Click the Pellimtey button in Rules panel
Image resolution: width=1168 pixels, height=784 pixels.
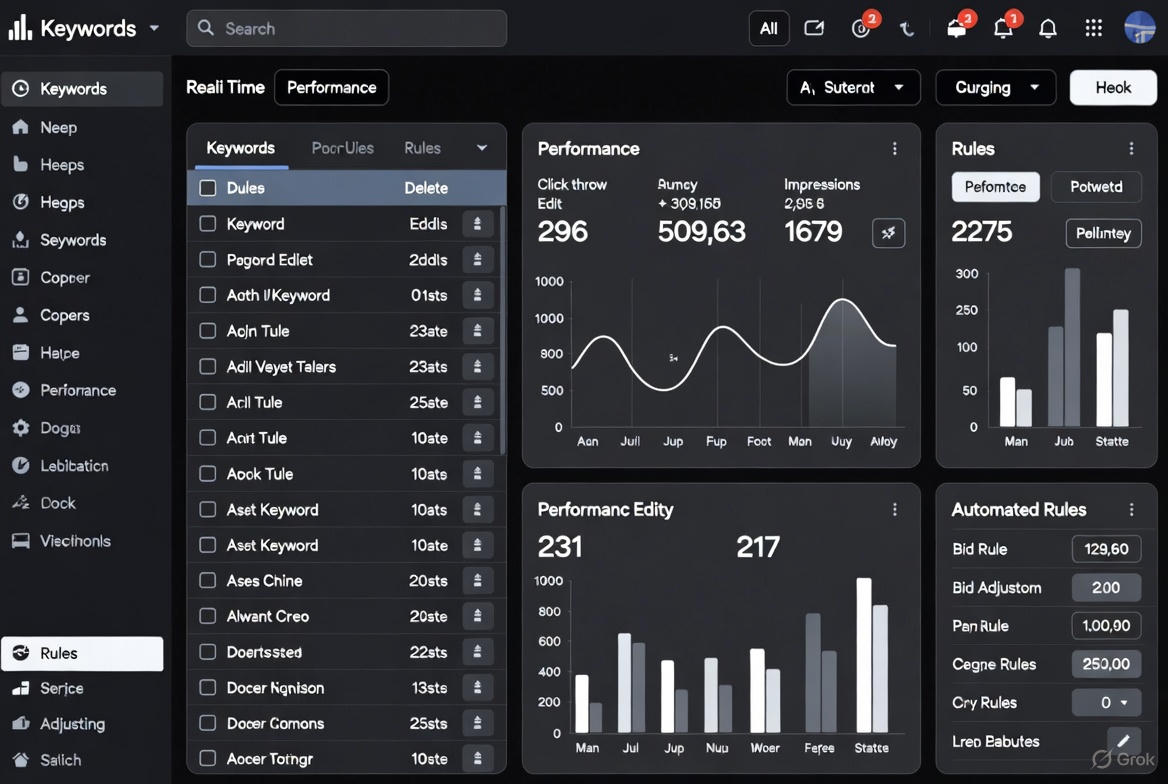[x=1103, y=233]
